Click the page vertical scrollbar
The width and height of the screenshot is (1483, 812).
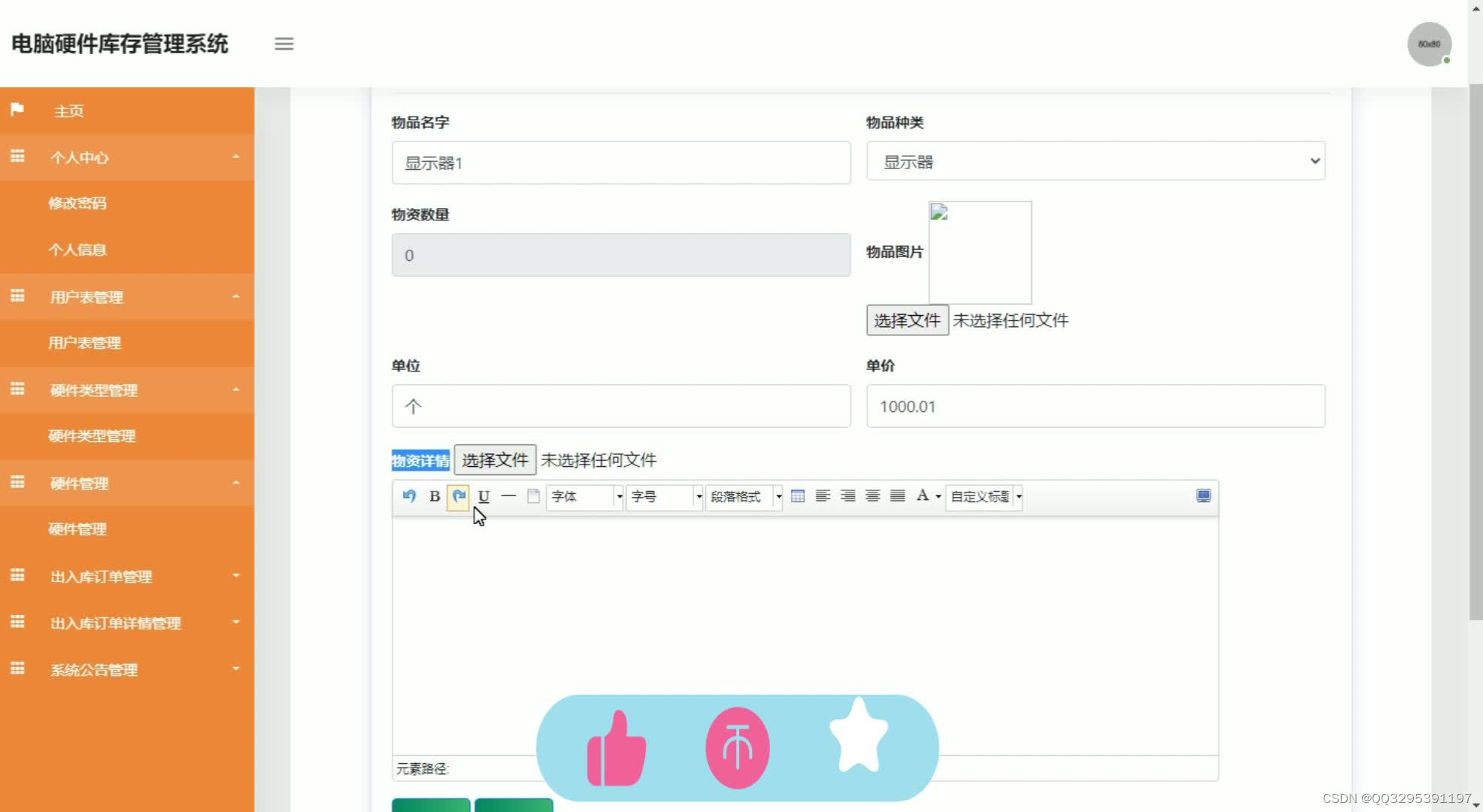click(x=1475, y=353)
